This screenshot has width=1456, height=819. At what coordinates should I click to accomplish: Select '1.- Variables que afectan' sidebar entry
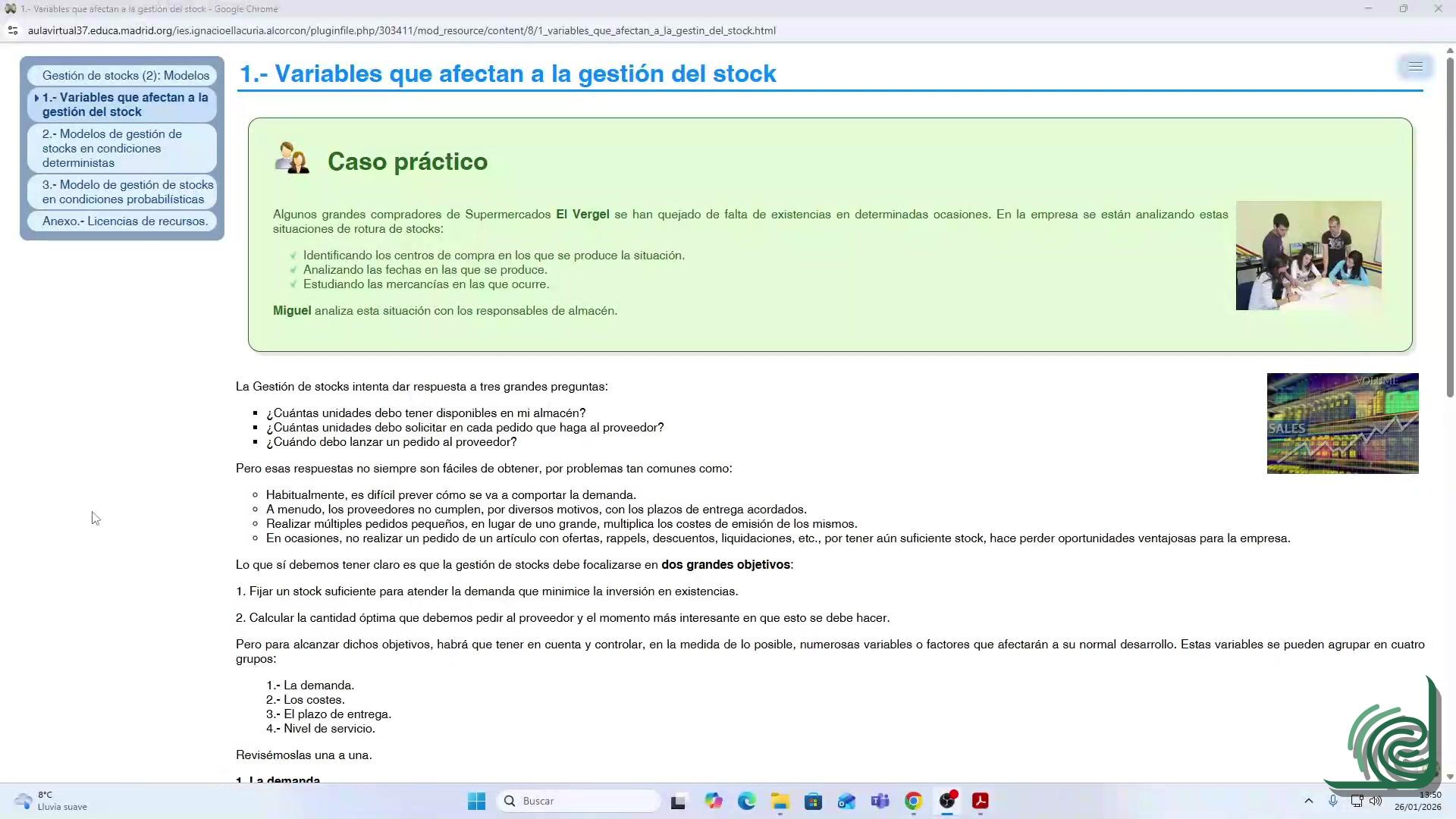124,105
